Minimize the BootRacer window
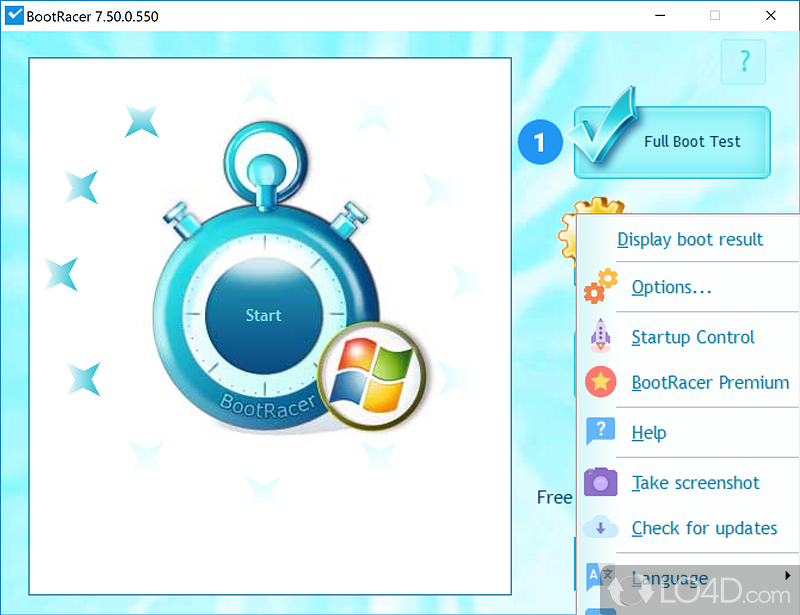Screen dimensions: 800x615 coord(659,16)
